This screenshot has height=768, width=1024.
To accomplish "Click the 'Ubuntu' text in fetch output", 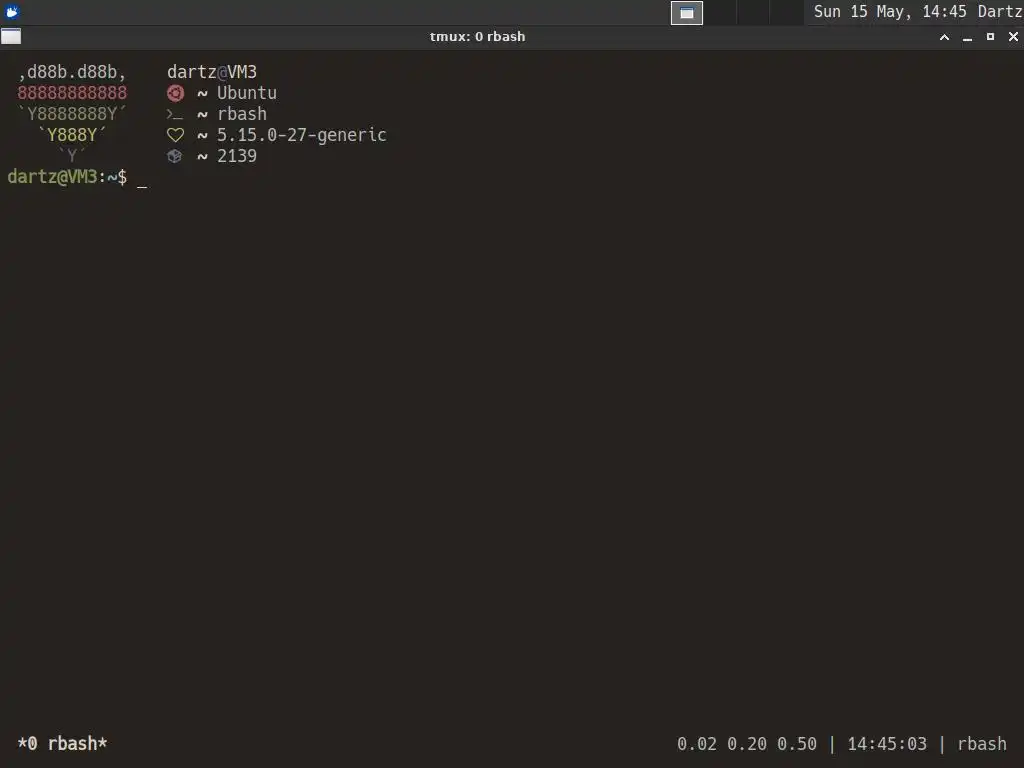I will 247,93.
